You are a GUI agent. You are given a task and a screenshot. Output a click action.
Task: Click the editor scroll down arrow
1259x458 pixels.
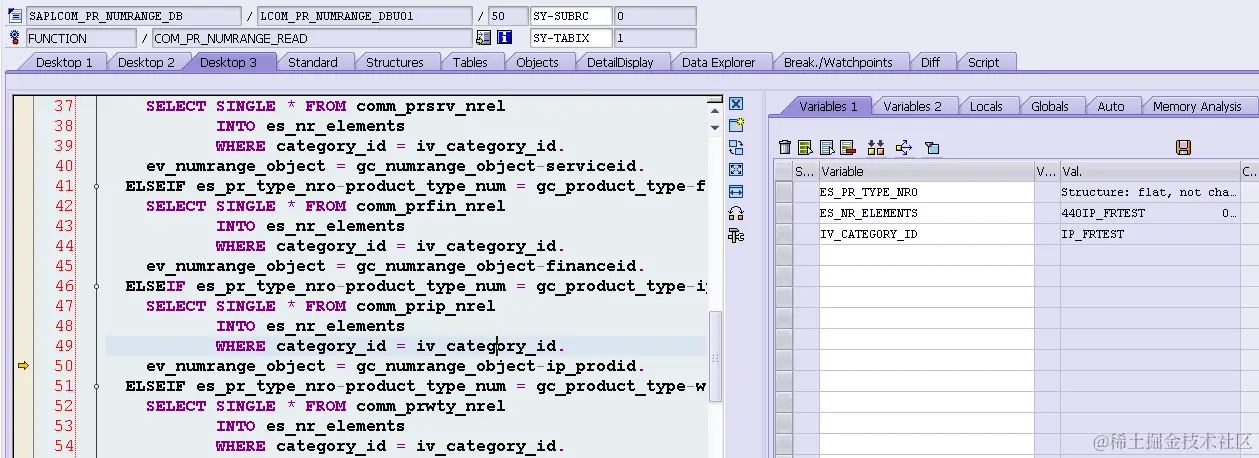715,127
